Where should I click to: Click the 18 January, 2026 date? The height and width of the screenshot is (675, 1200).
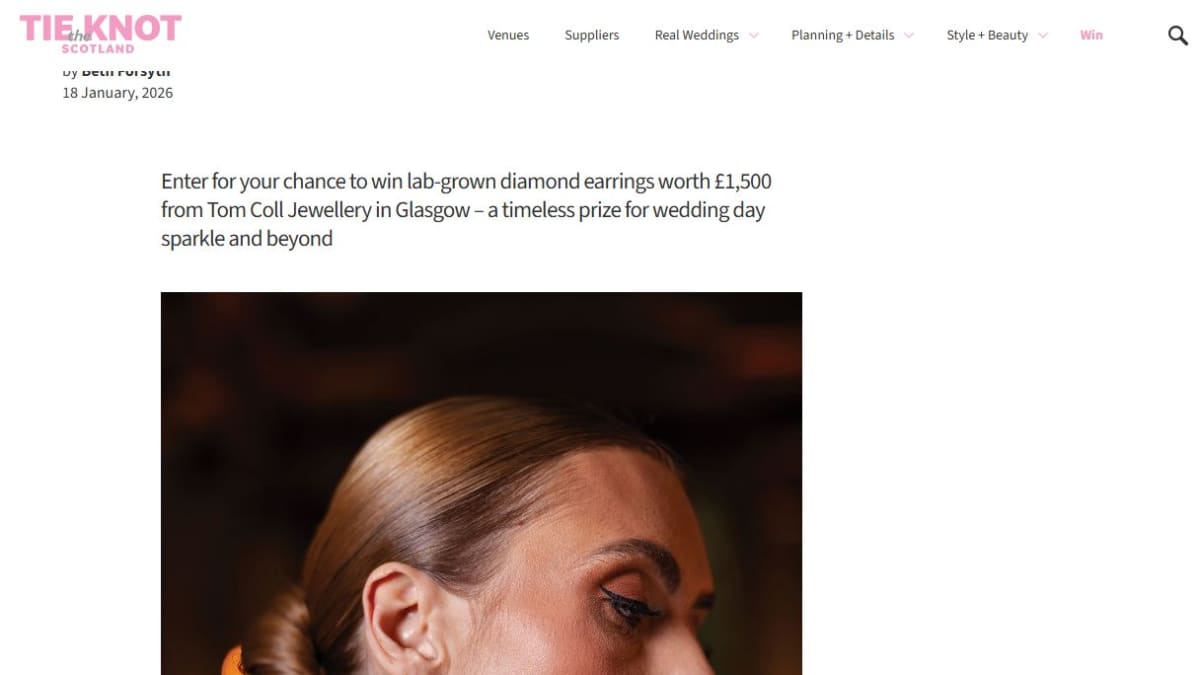pos(118,93)
